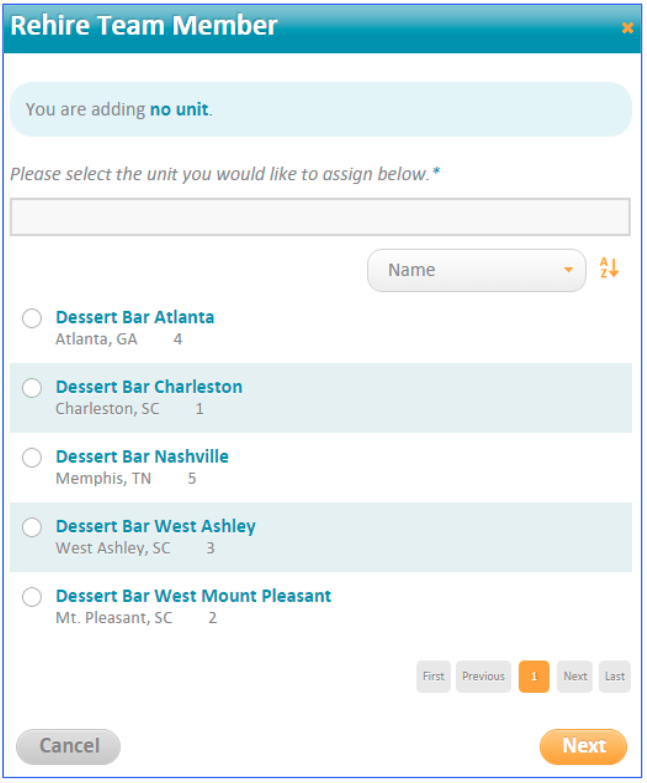Select page 1 in pagination

(x=534, y=677)
